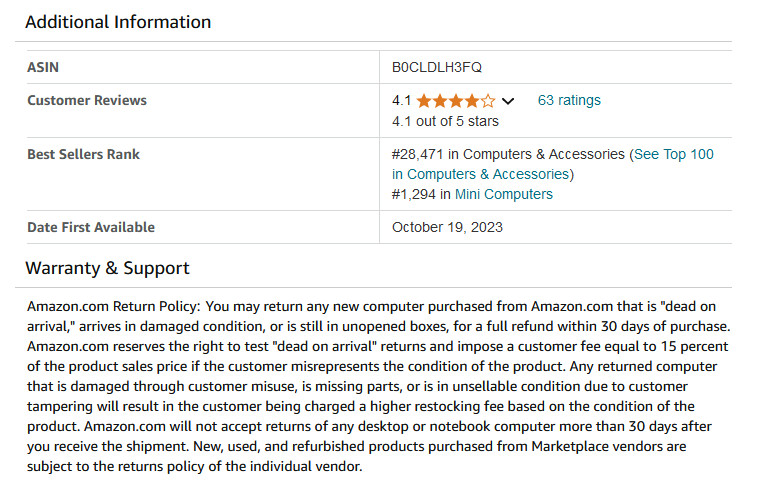The image size is (758, 495).
Task: Click the empty fifth rating star
Action: click(488, 101)
